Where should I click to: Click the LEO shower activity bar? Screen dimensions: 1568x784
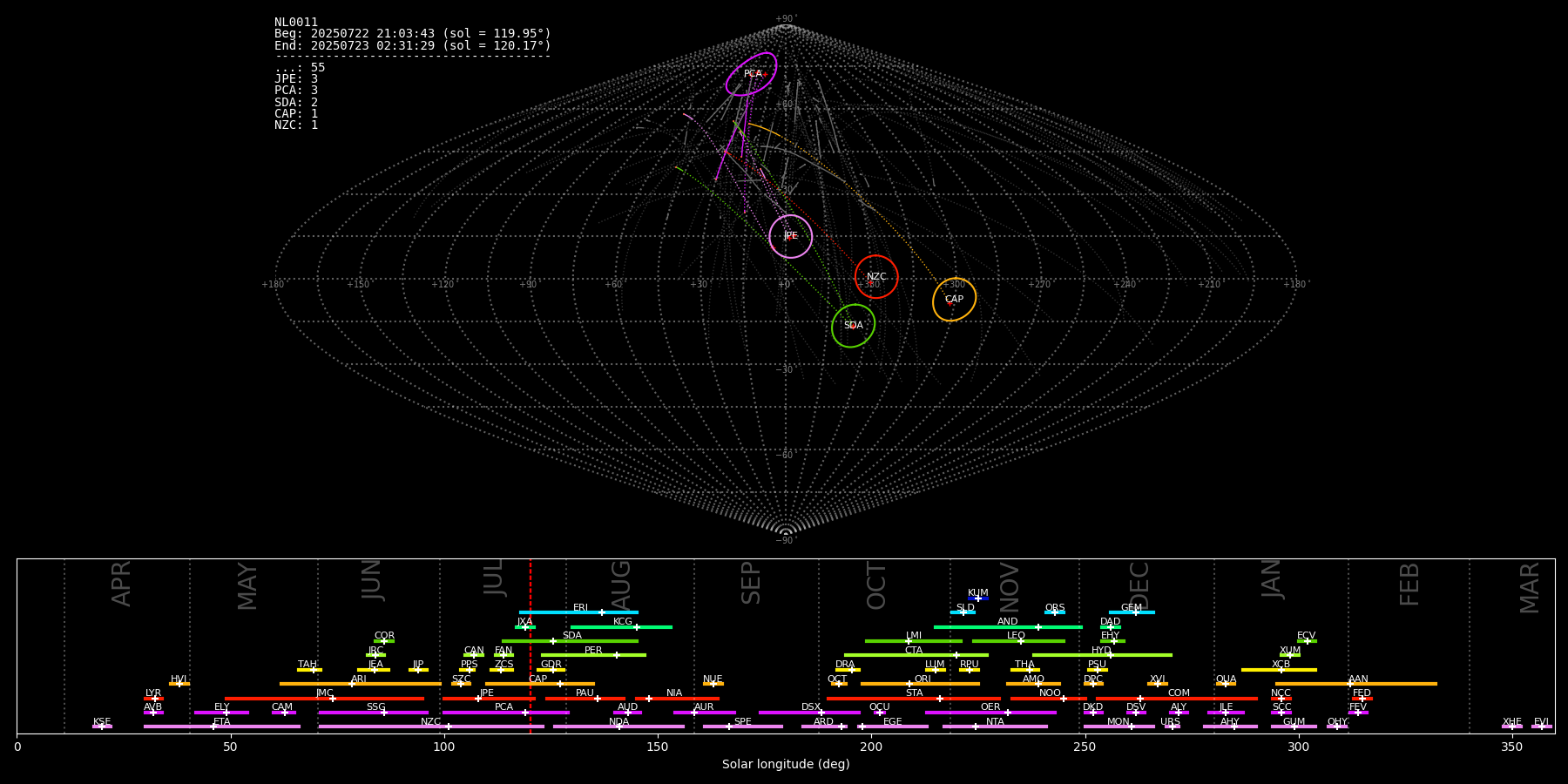[1018, 641]
